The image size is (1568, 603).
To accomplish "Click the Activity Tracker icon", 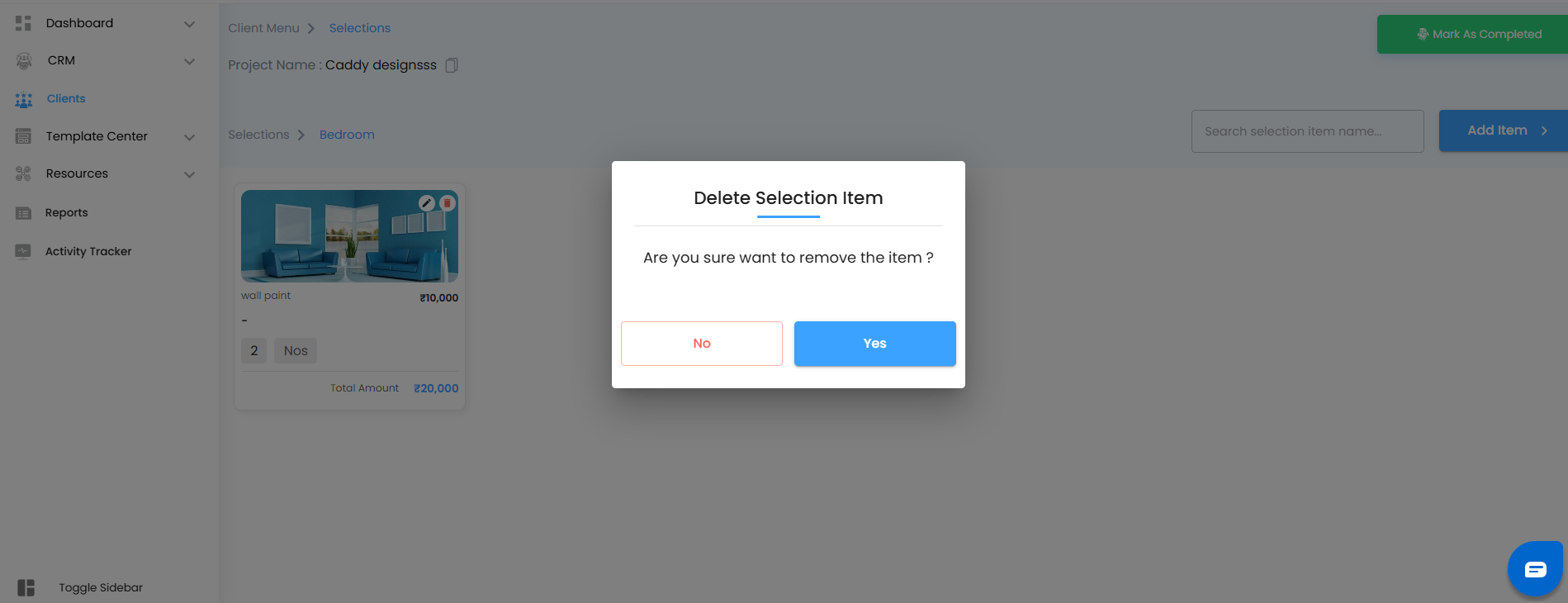I will point(23,251).
